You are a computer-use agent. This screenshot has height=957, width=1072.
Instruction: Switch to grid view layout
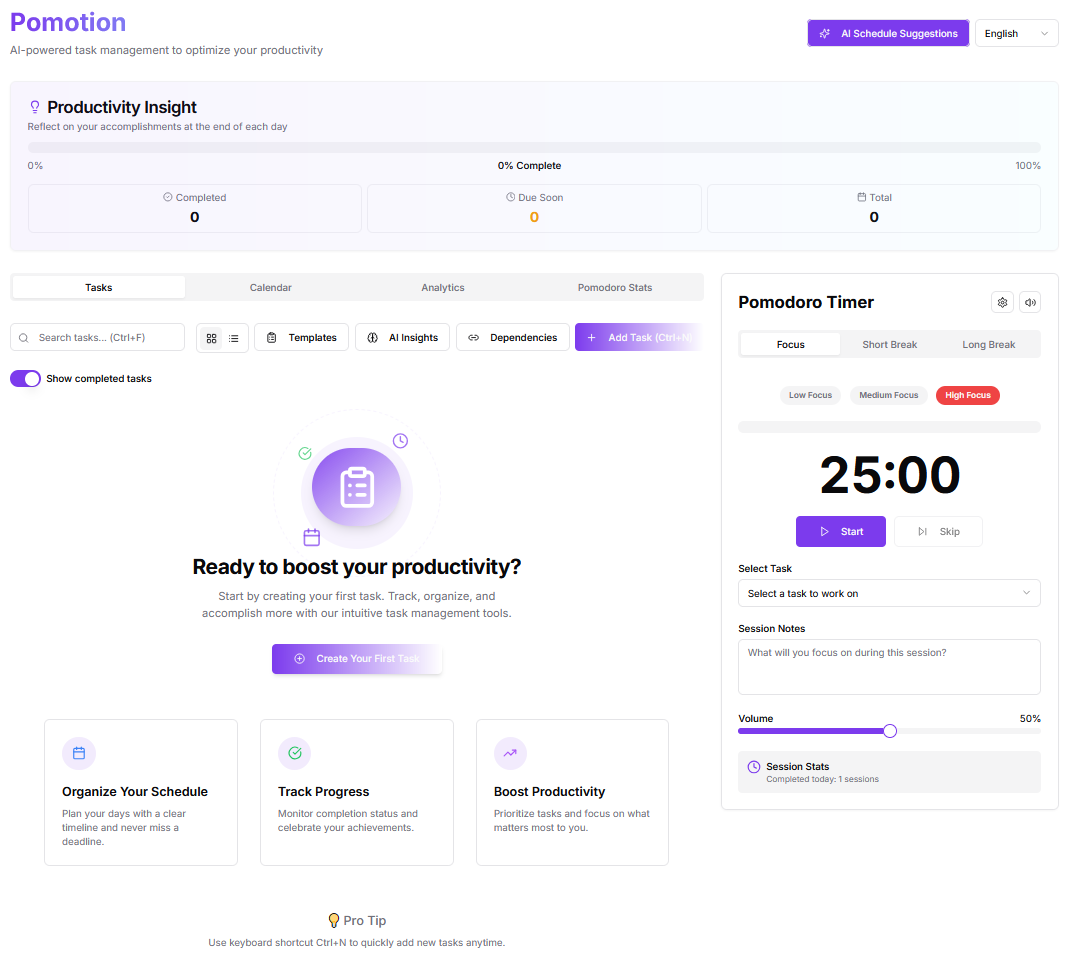click(x=211, y=338)
